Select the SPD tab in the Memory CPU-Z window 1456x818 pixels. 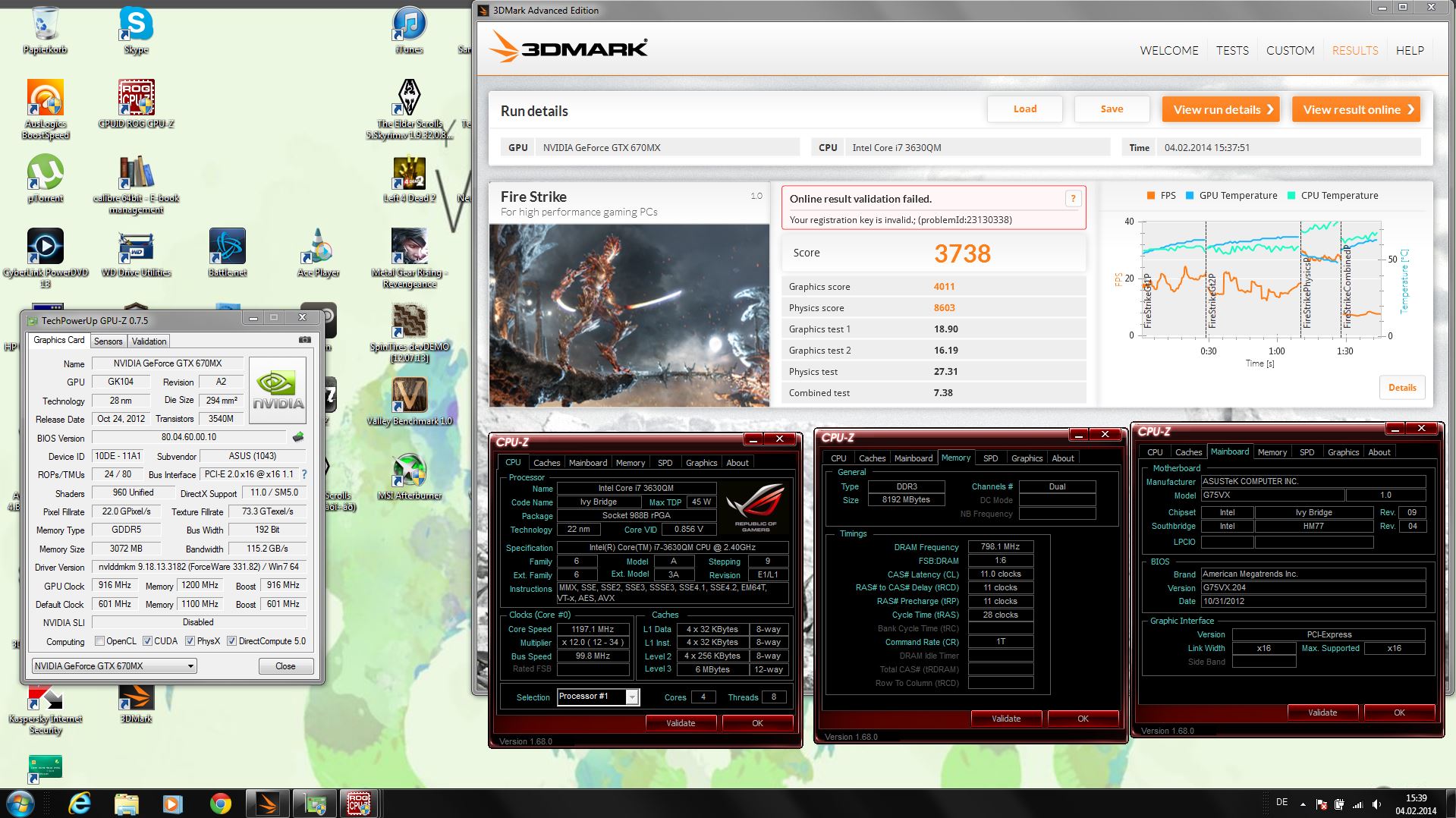[x=990, y=458]
